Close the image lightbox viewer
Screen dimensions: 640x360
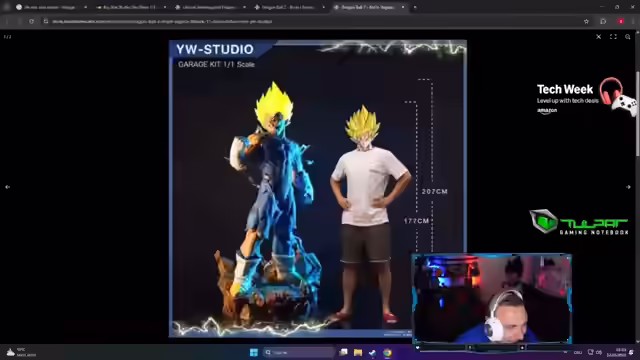coord(598,37)
